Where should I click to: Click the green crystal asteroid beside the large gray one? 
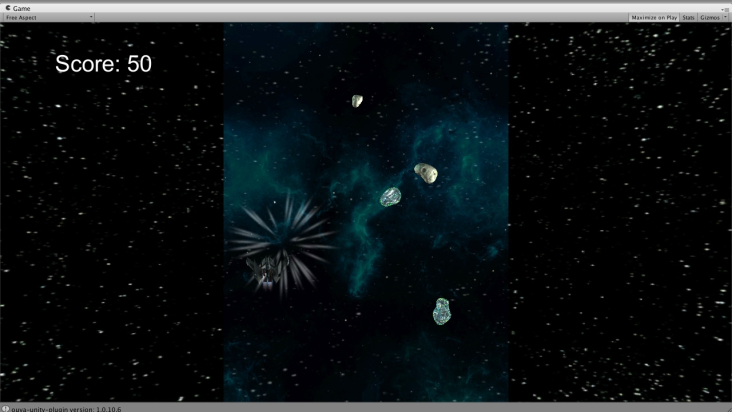click(390, 197)
